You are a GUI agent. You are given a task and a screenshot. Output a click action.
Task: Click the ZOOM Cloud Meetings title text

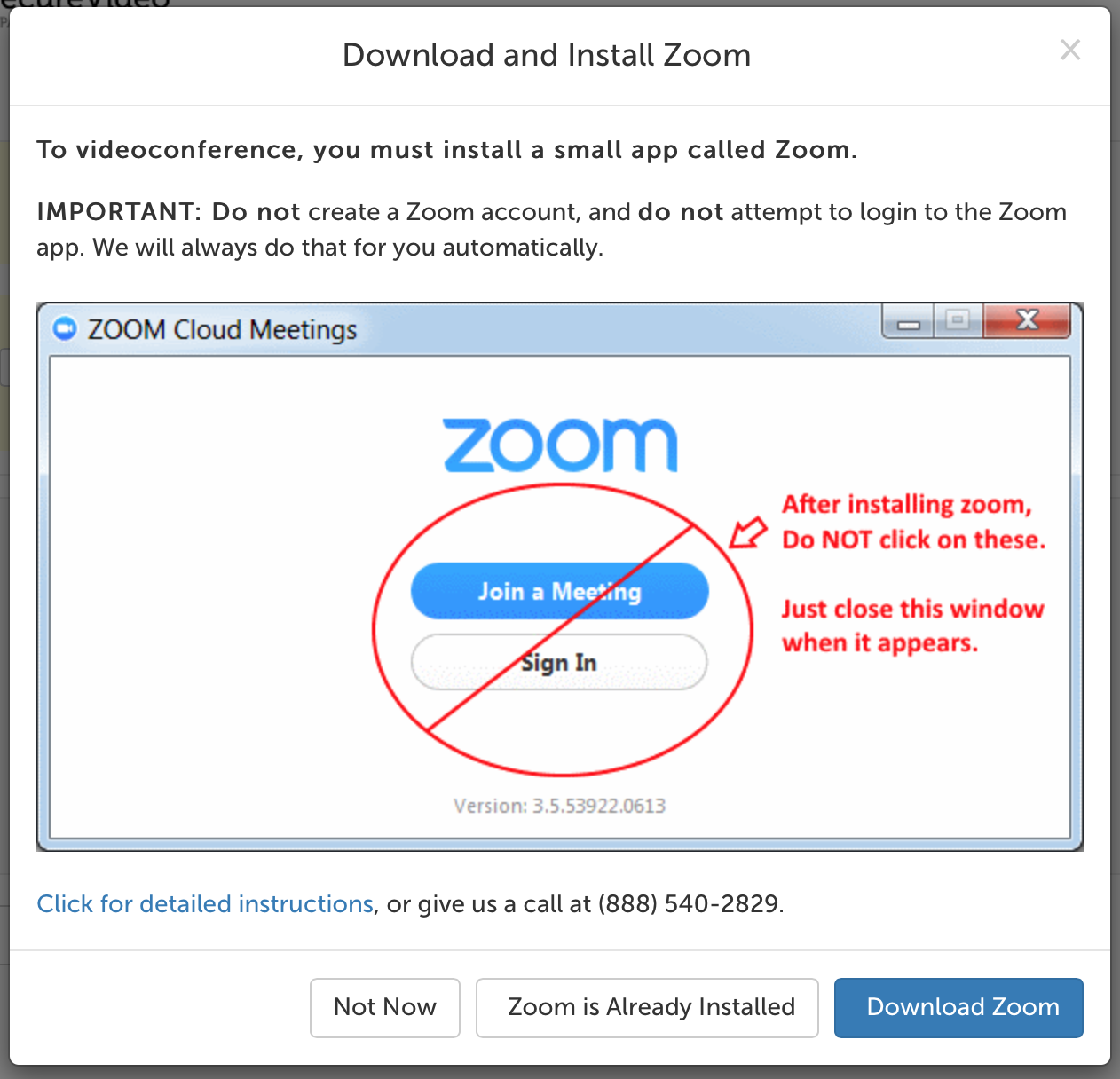(222, 328)
